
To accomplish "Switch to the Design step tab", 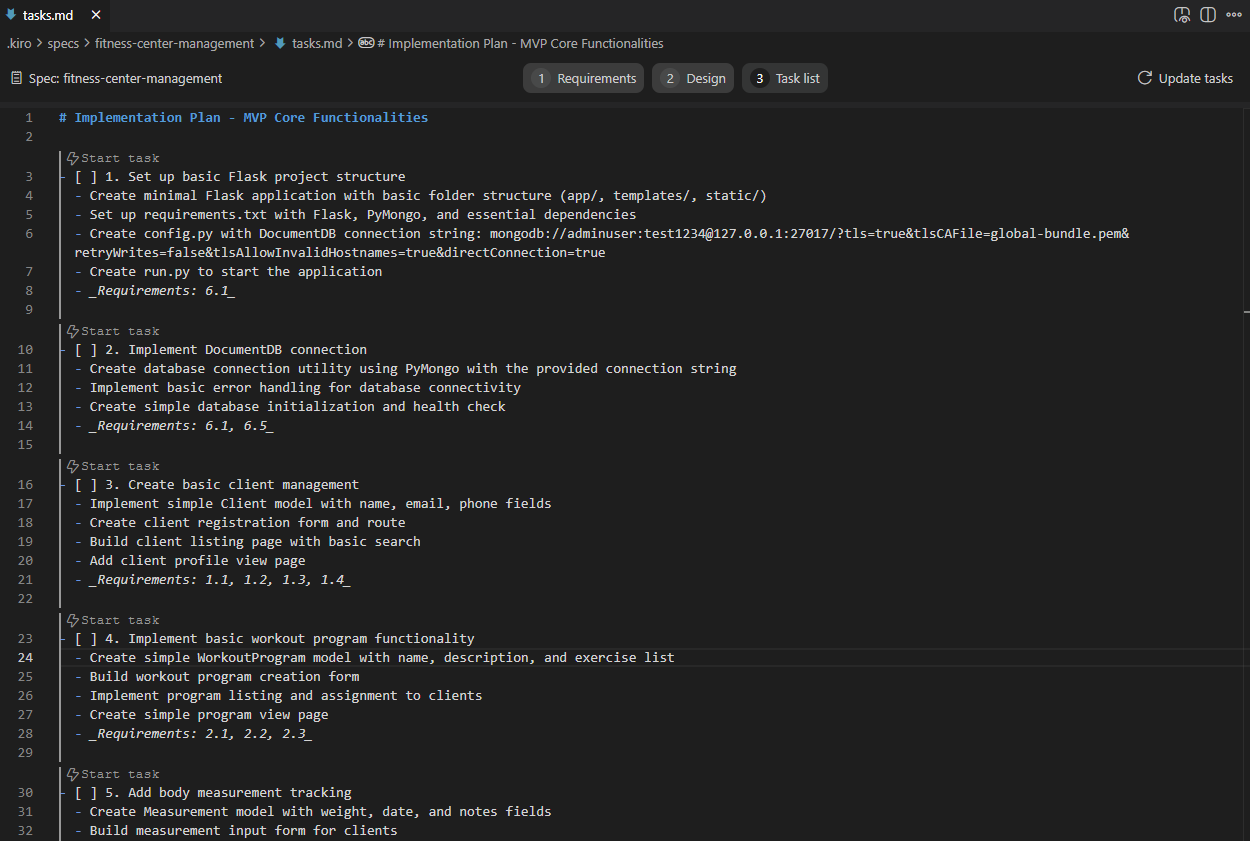I will click(693, 78).
